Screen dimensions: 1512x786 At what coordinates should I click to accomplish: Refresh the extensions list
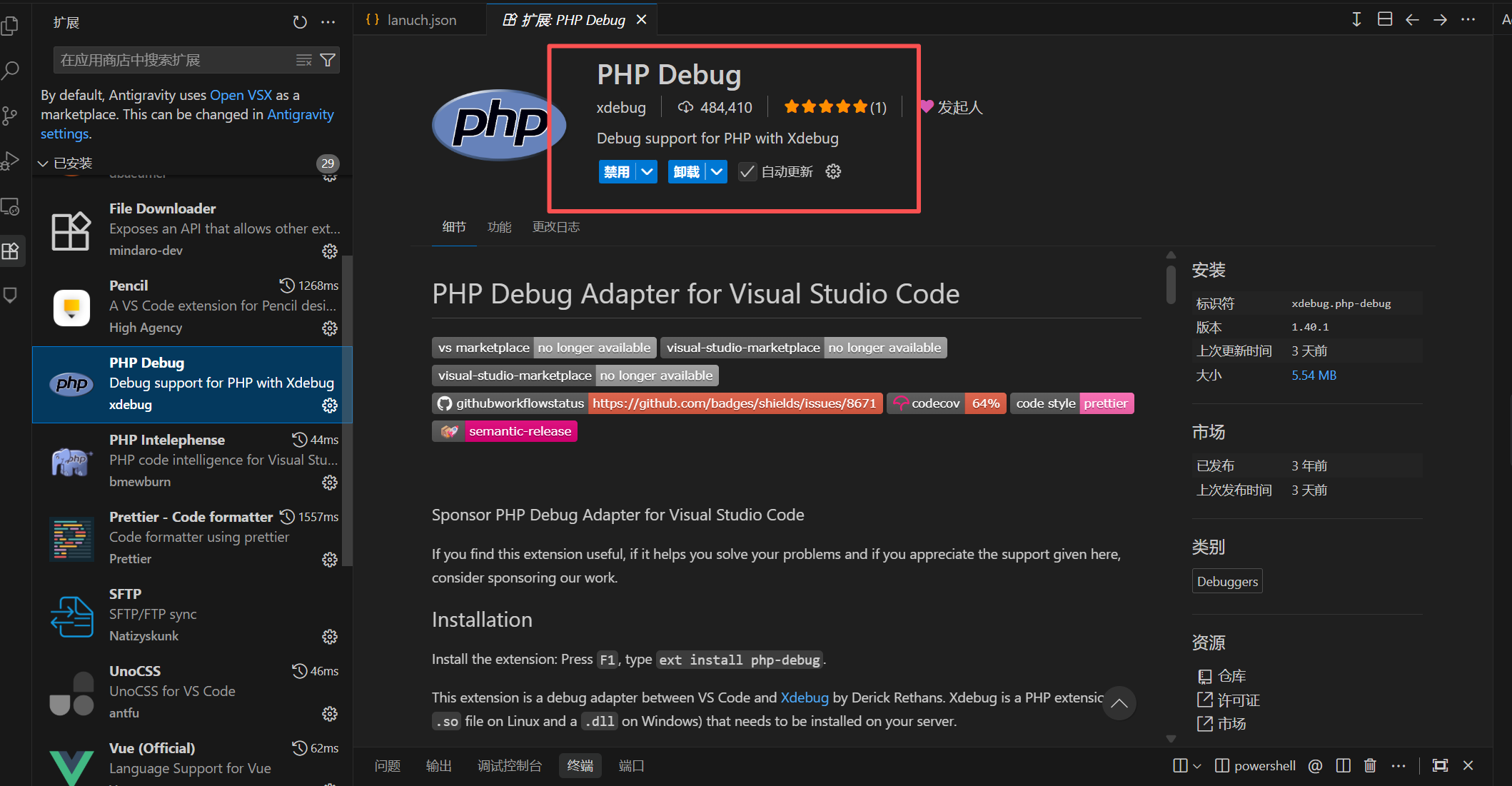click(x=300, y=22)
